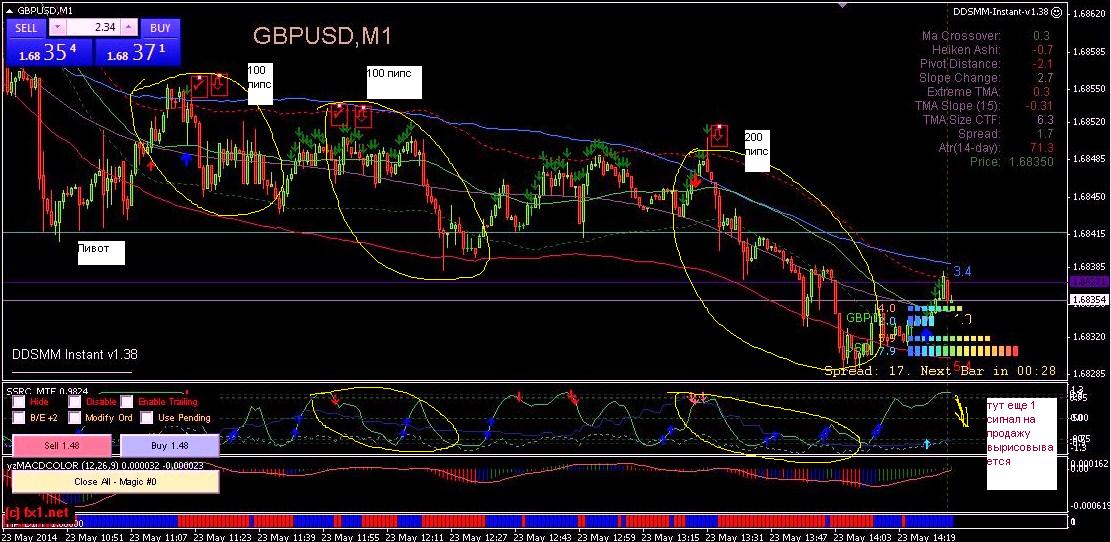The height and width of the screenshot is (542, 1111).
Task: Click Close All - Magic #0 button
Action: pyautogui.click(x=115, y=481)
